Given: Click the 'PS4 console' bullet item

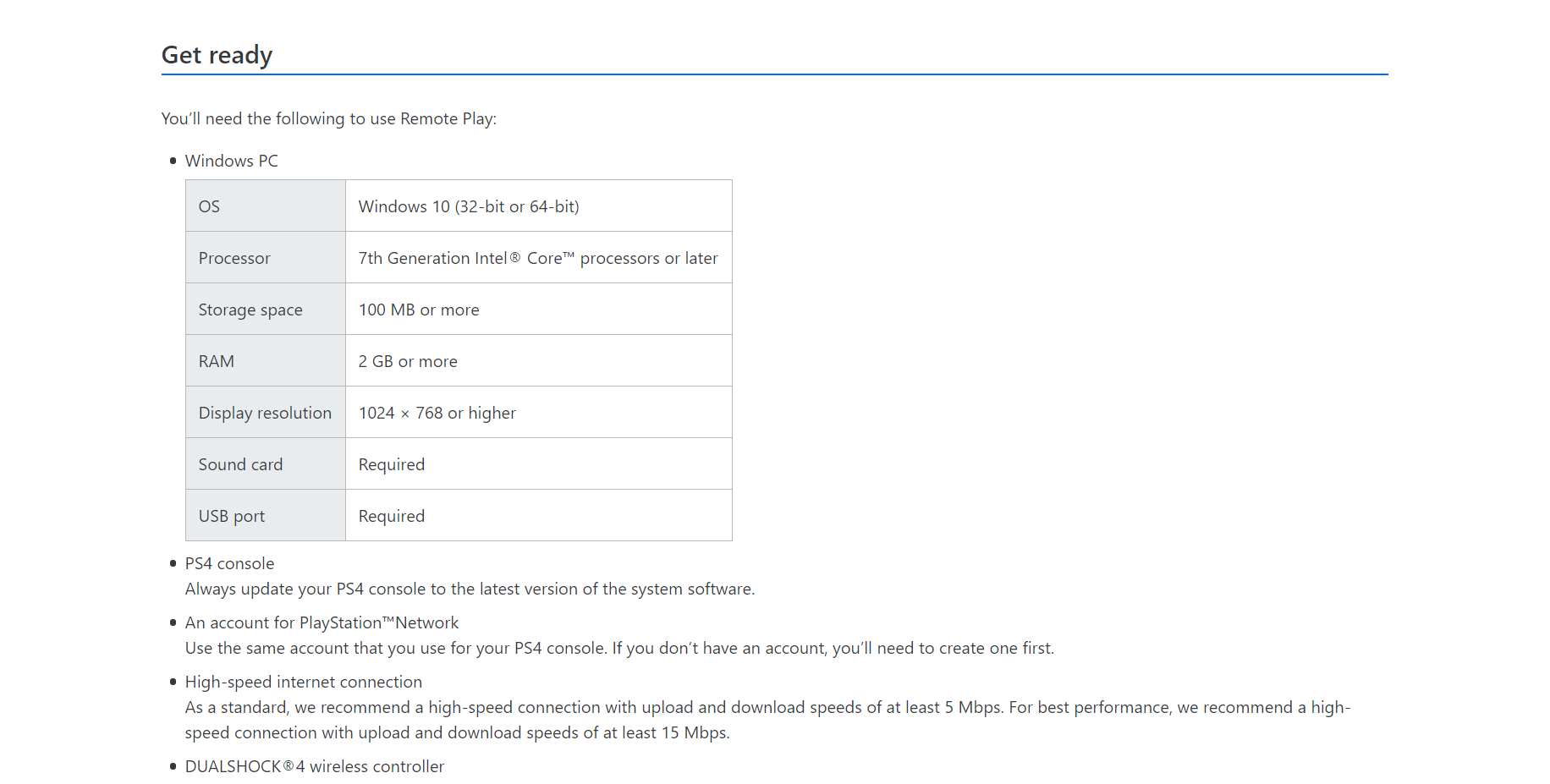Looking at the screenshot, I should tap(229, 564).
